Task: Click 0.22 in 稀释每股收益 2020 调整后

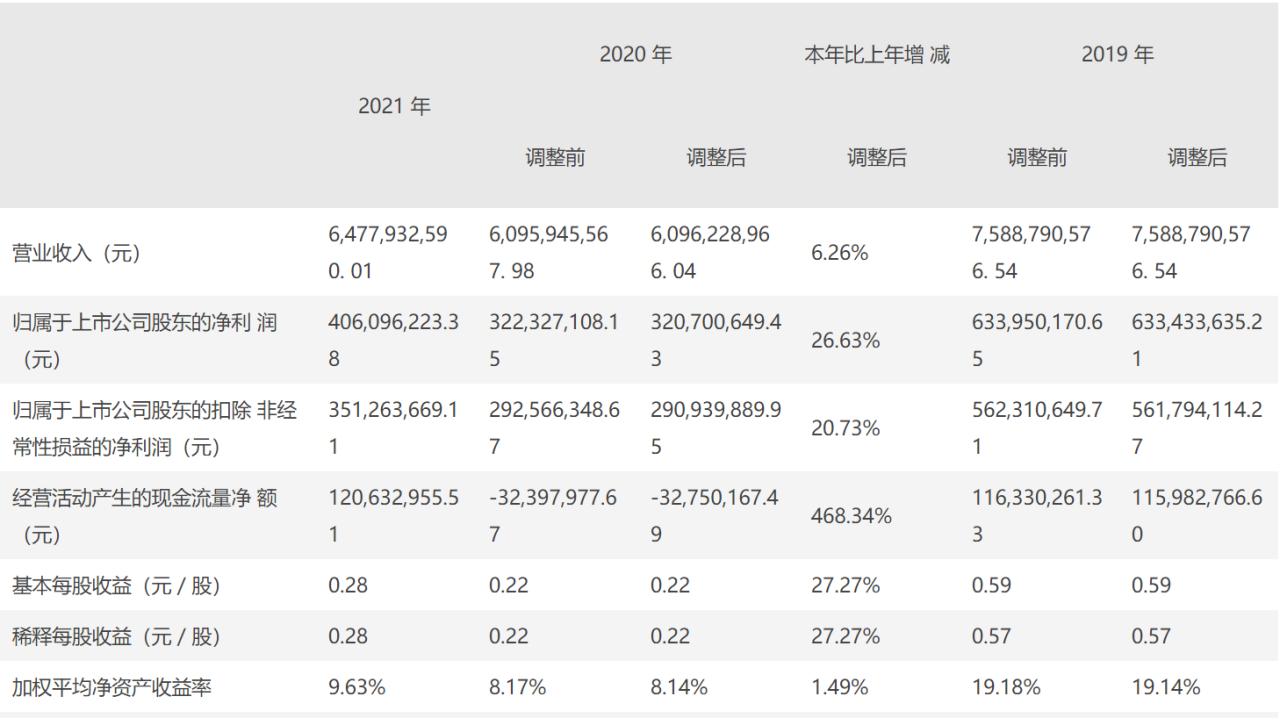Action: 670,636
